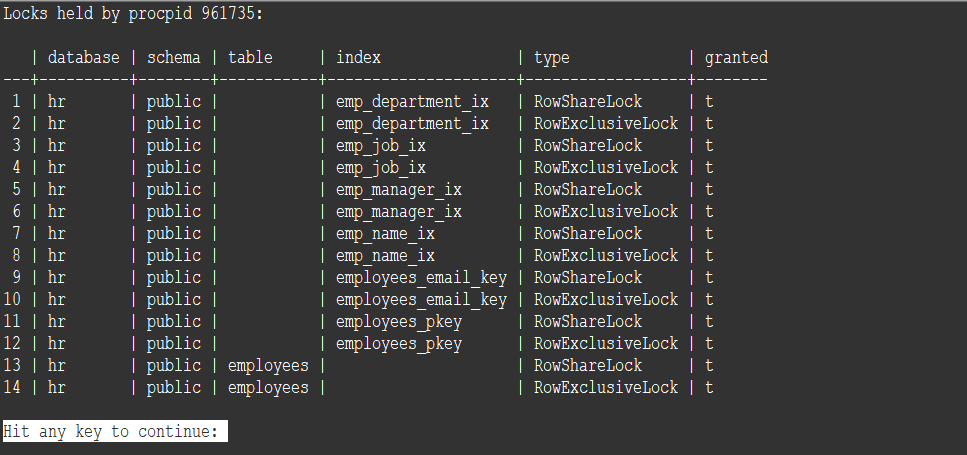
Task: Click RowExclusiveLock in row 12
Action: [606, 343]
